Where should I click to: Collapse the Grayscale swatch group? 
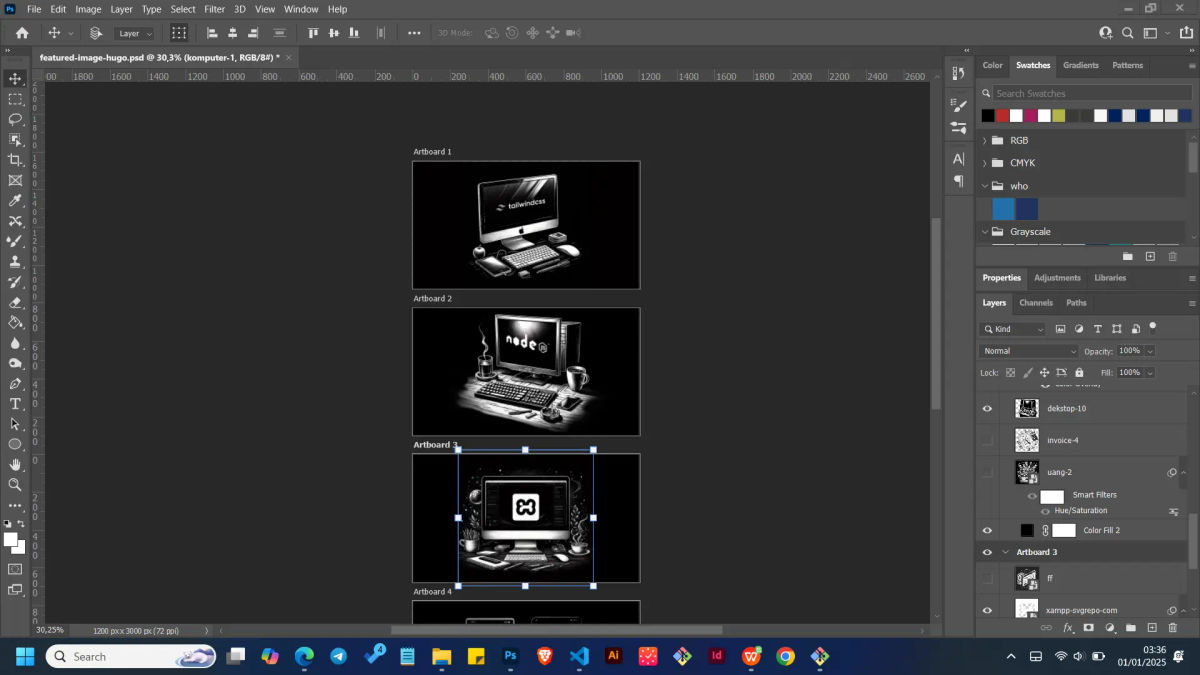click(x=985, y=232)
